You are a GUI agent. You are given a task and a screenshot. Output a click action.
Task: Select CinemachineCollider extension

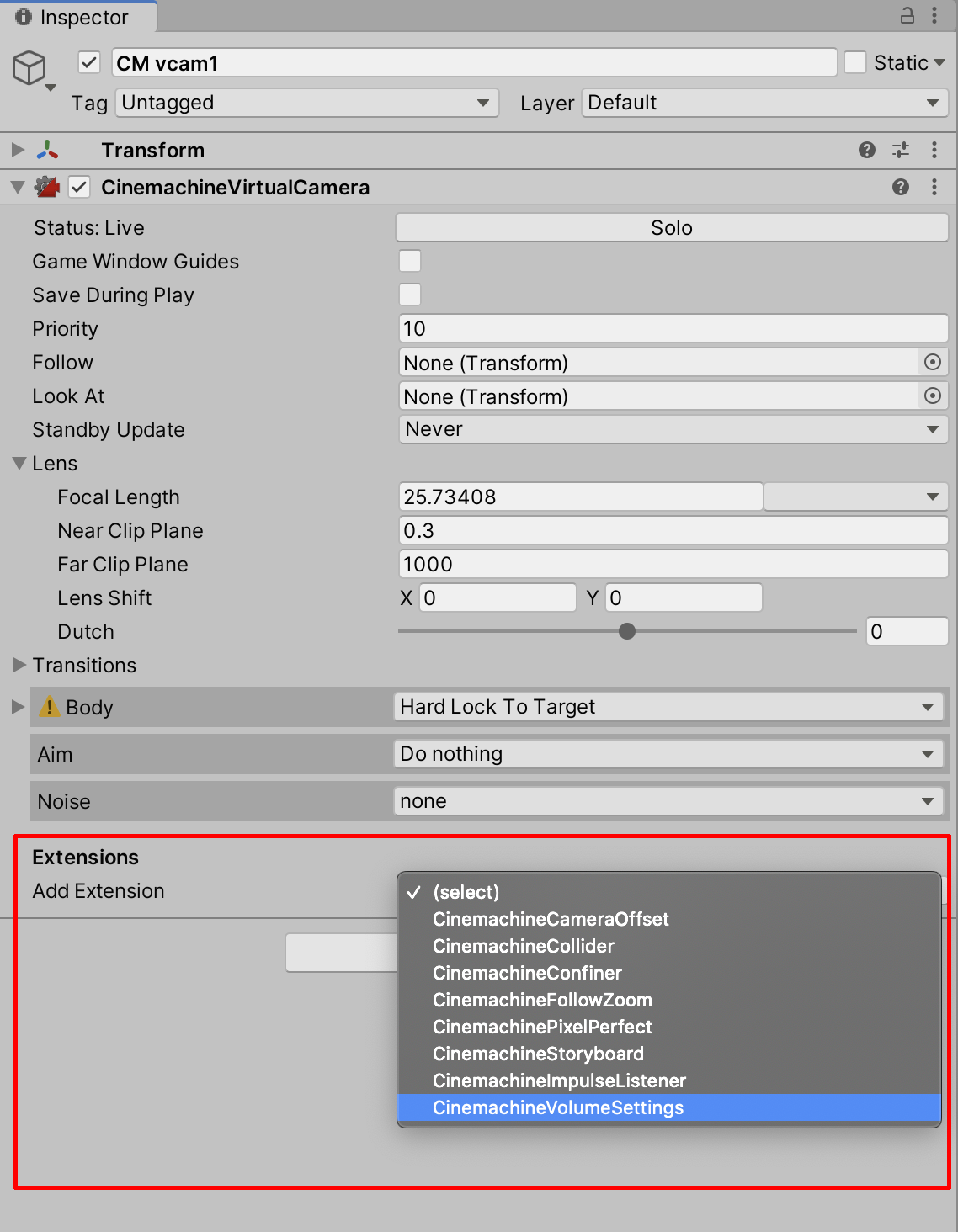[669, 946]
